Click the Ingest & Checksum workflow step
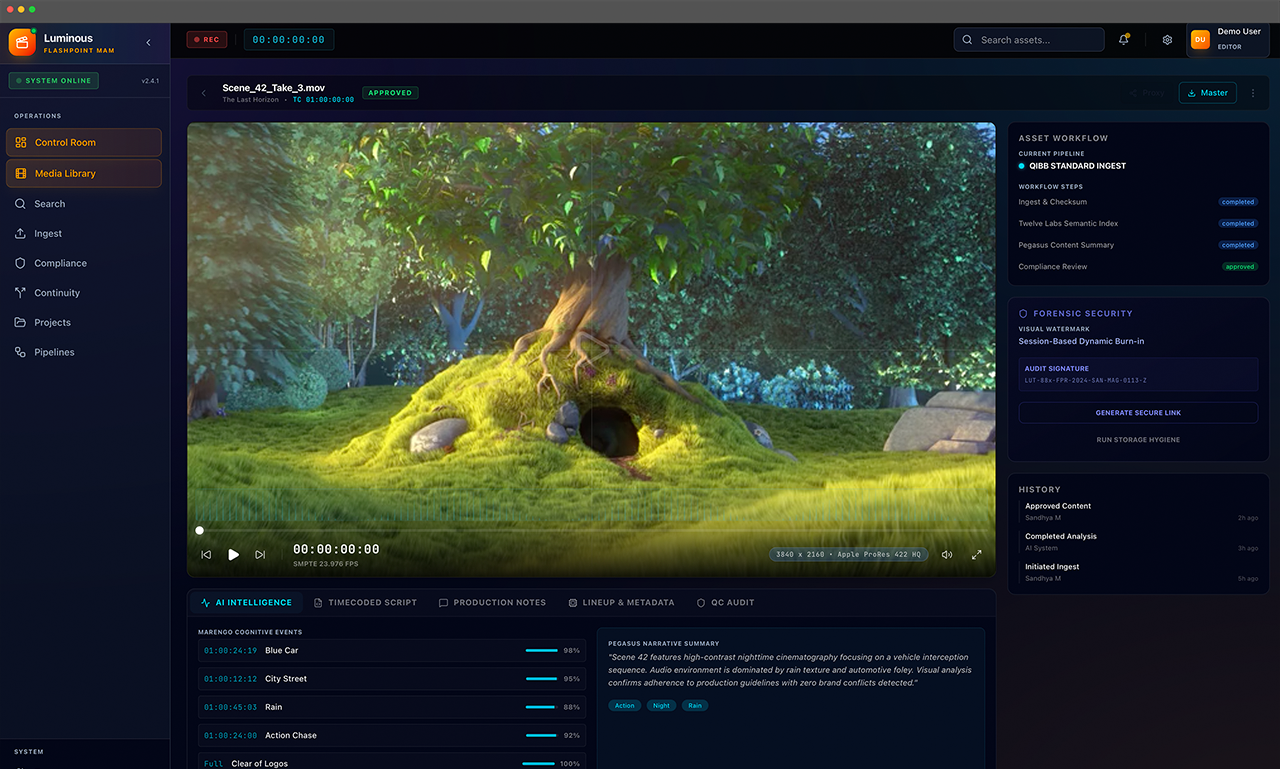 pyautogui.click(x=1138, y=202)
